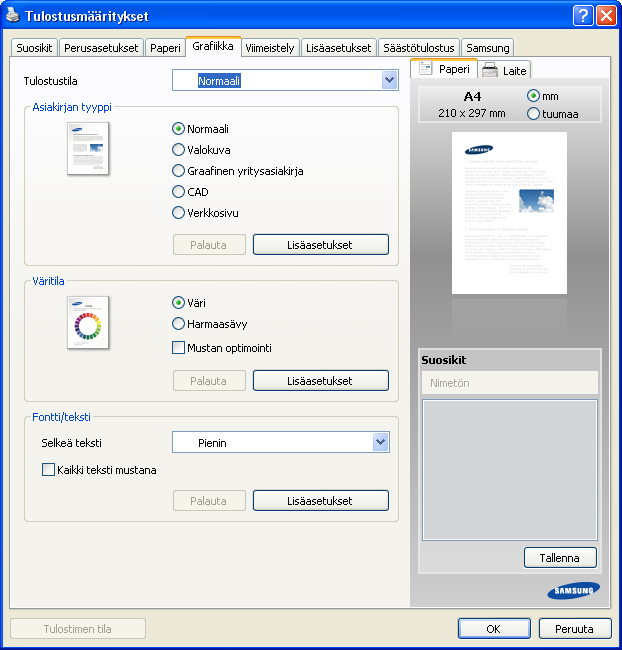Open the Suosikit tab
The image size is (622, 650).
point(34,48)
